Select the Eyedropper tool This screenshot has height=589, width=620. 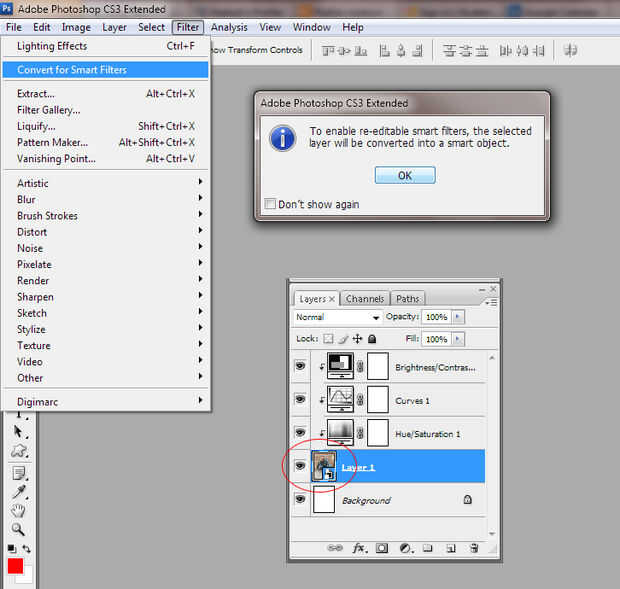[x=19, y=492]
